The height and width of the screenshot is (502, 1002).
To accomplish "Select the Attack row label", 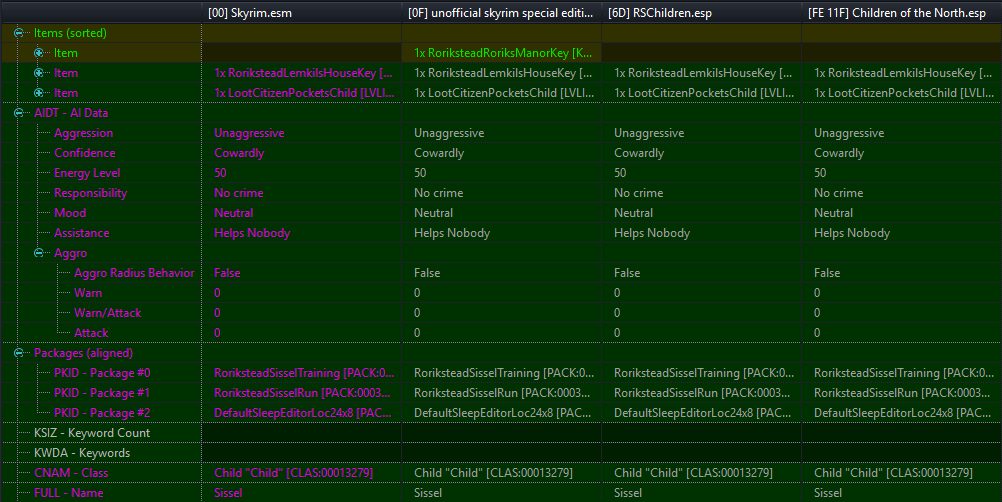I will (x=91, y=333).
